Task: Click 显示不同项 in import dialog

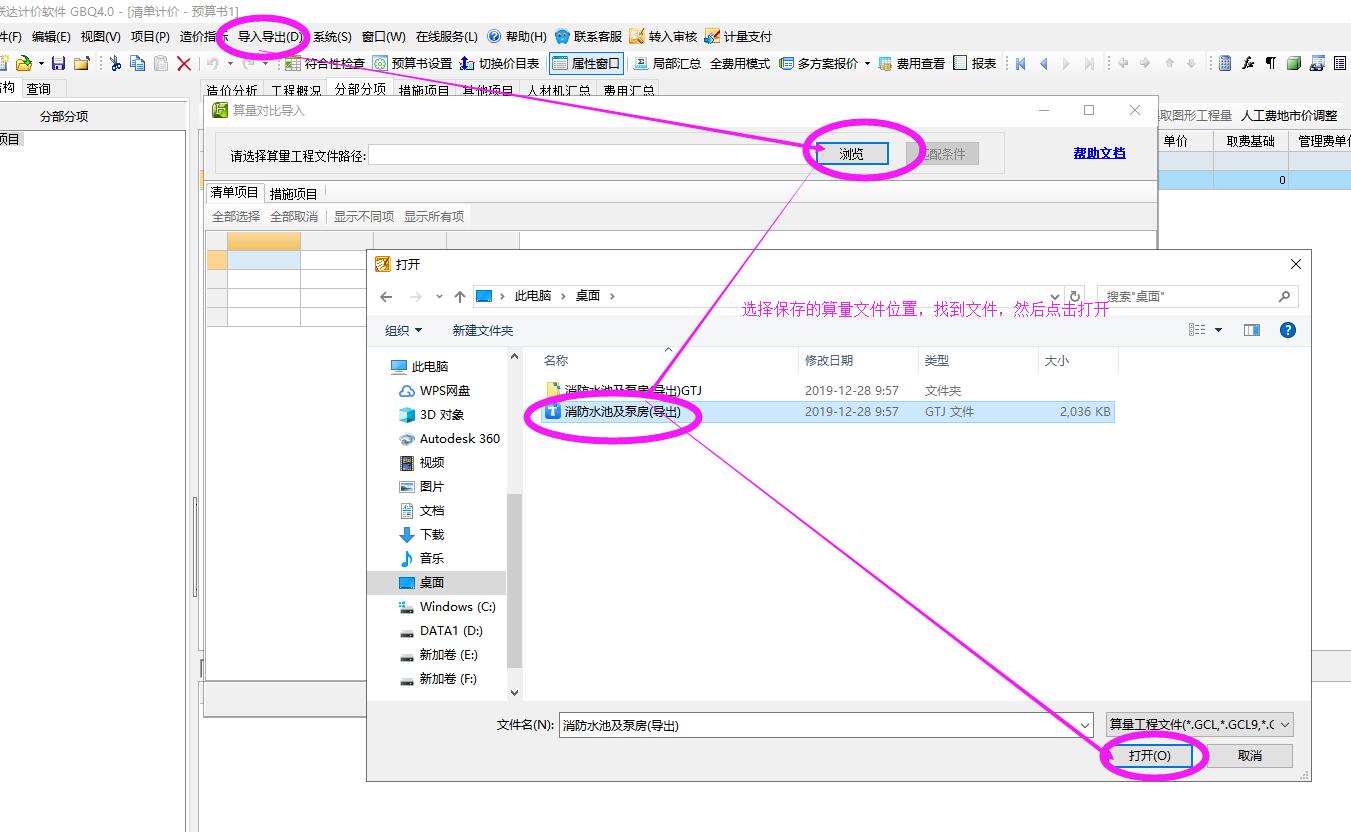Action: (x=364, y=216)
